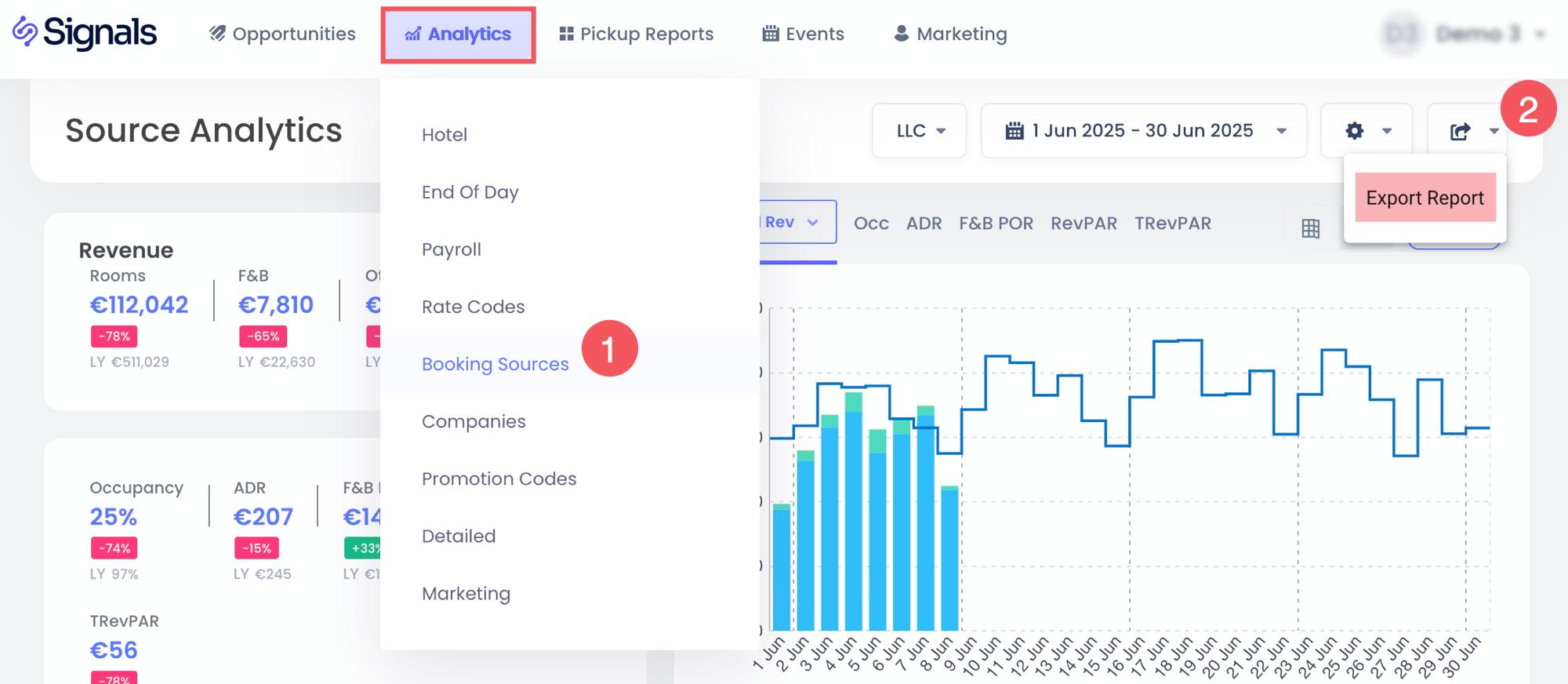Expand the Rev metric dropdown
Viewport: 1568px width, 684px height.
pos(812,223)
